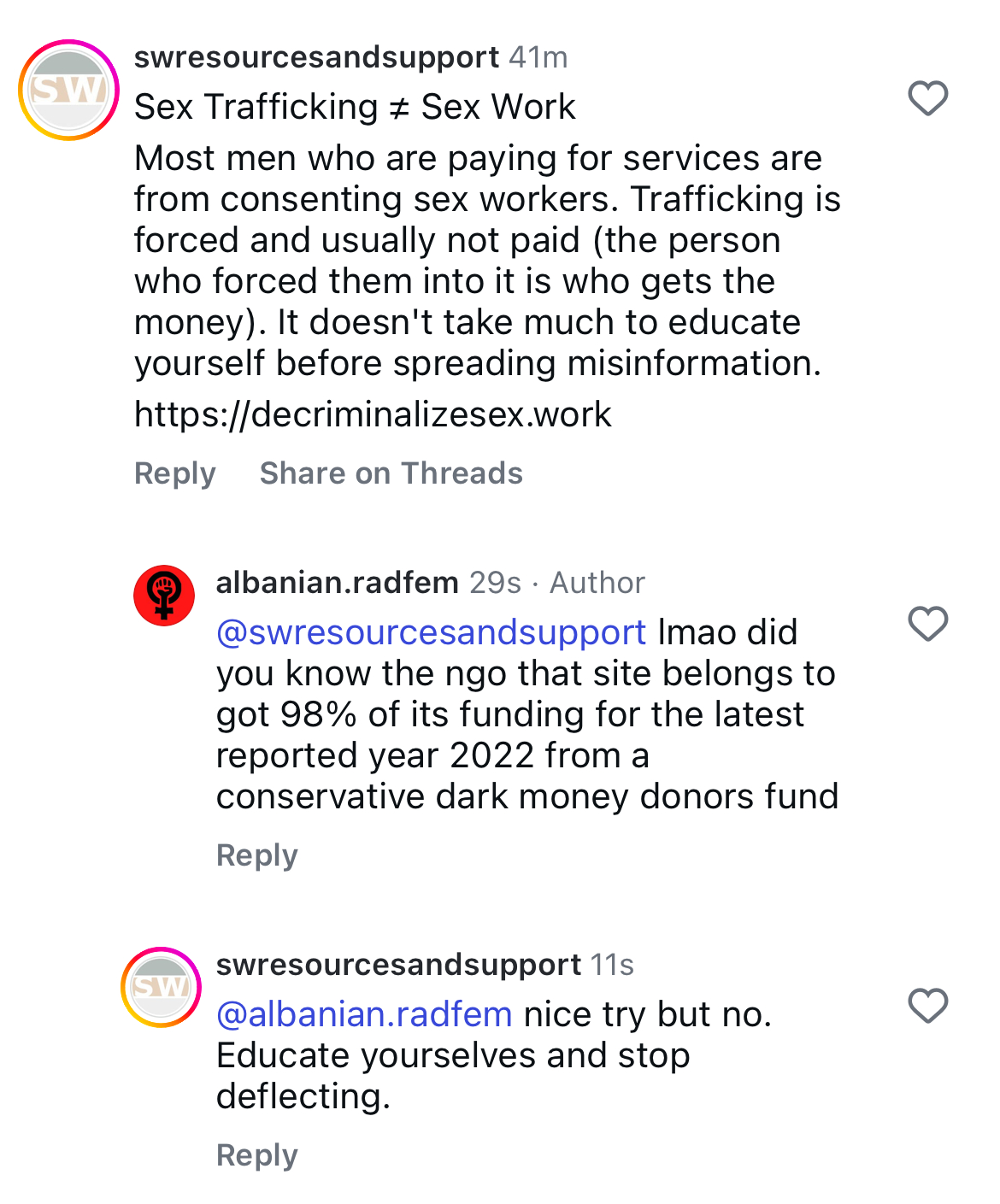1000x1204 pixels.
Task: Click the 41m timestamp
Action: coord(538,57)
